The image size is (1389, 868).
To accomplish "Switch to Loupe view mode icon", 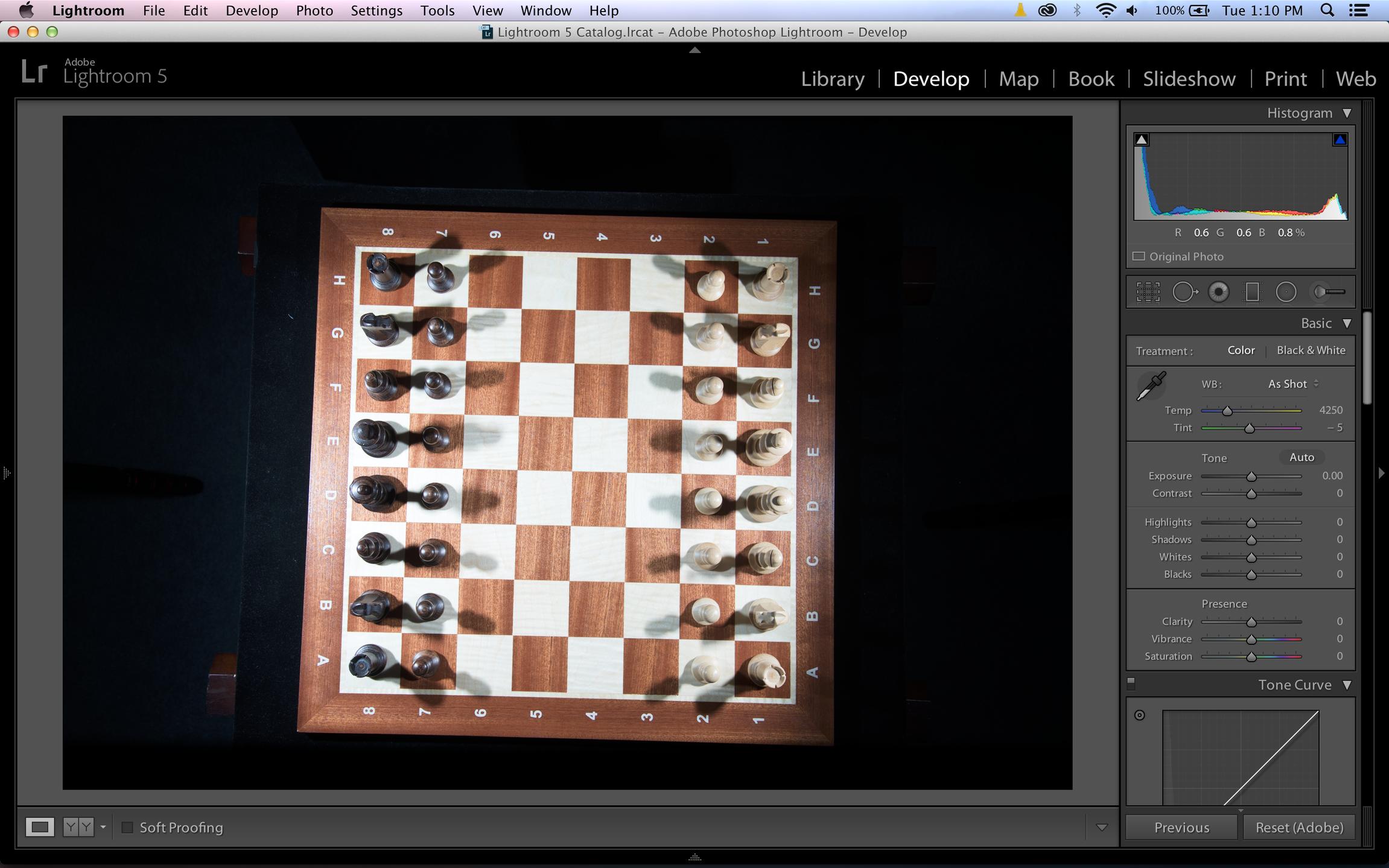I will click(40, 827).
